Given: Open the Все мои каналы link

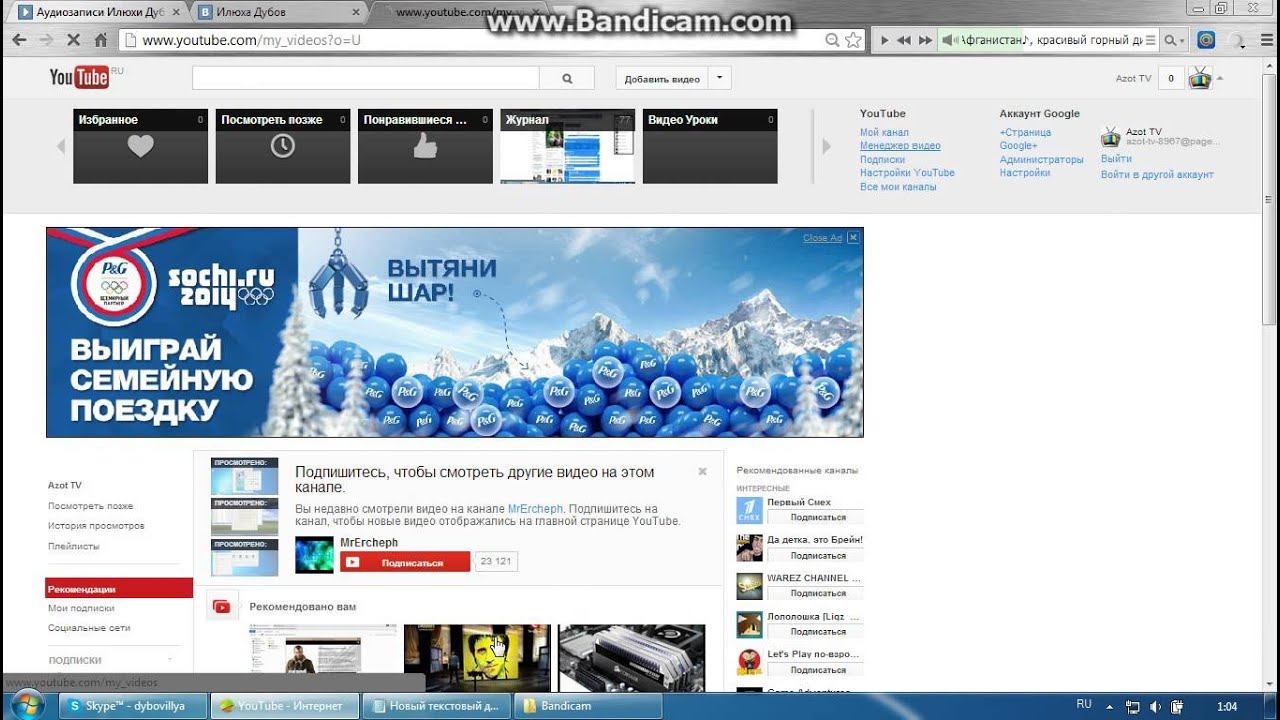Looking at the screenshot, I should 898,187.
